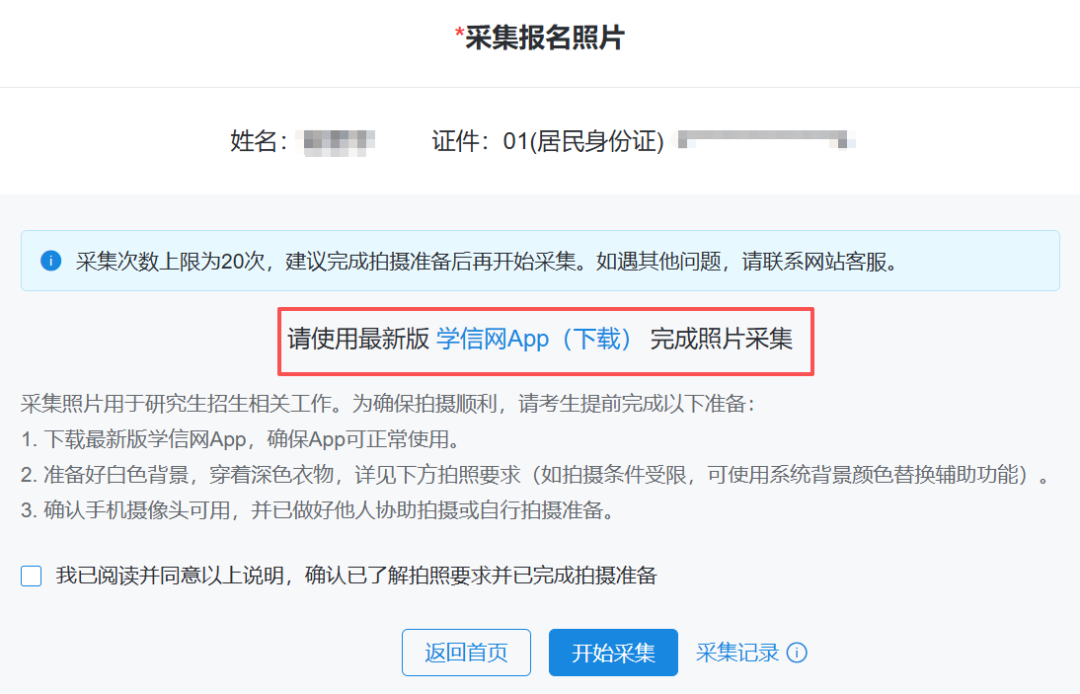Click the 返回首页 button
Viewport: 1080px width, 694px height.
[466, 652]
